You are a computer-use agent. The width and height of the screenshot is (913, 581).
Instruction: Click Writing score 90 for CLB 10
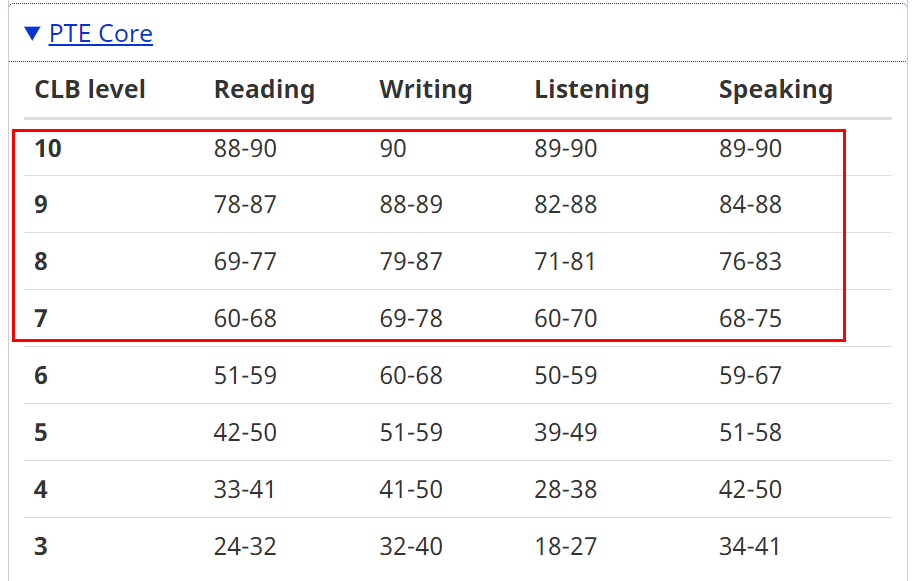tap(393, 149)
